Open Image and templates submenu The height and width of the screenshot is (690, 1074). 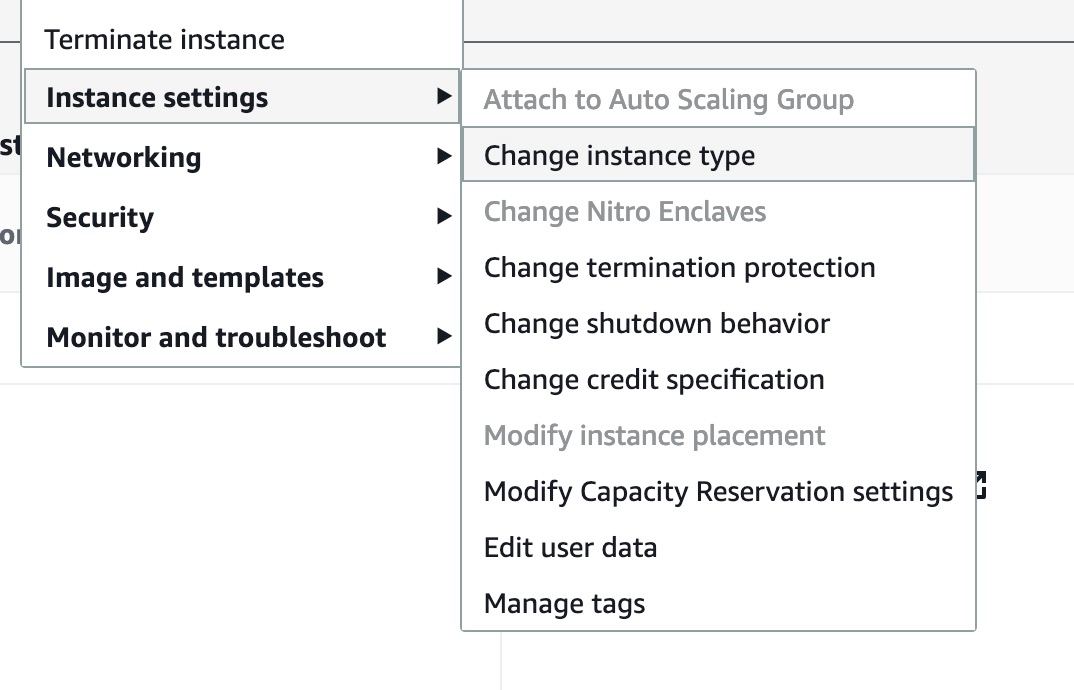click(242, 277)
